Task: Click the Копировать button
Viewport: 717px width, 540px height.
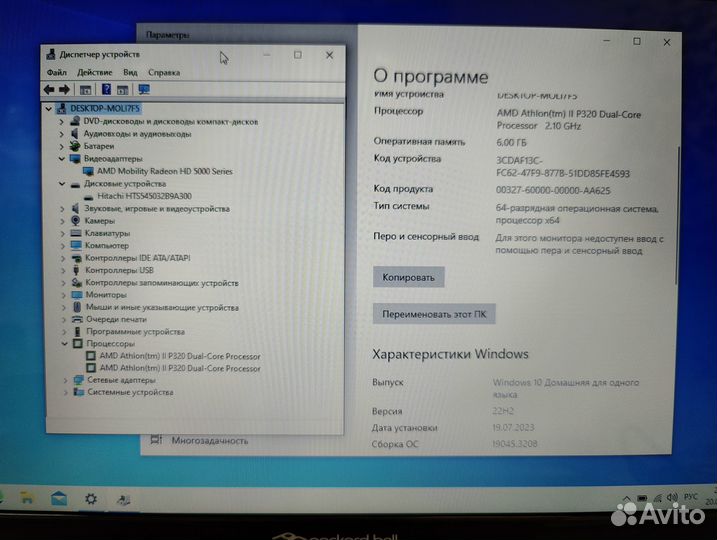Action: (408, 277)
